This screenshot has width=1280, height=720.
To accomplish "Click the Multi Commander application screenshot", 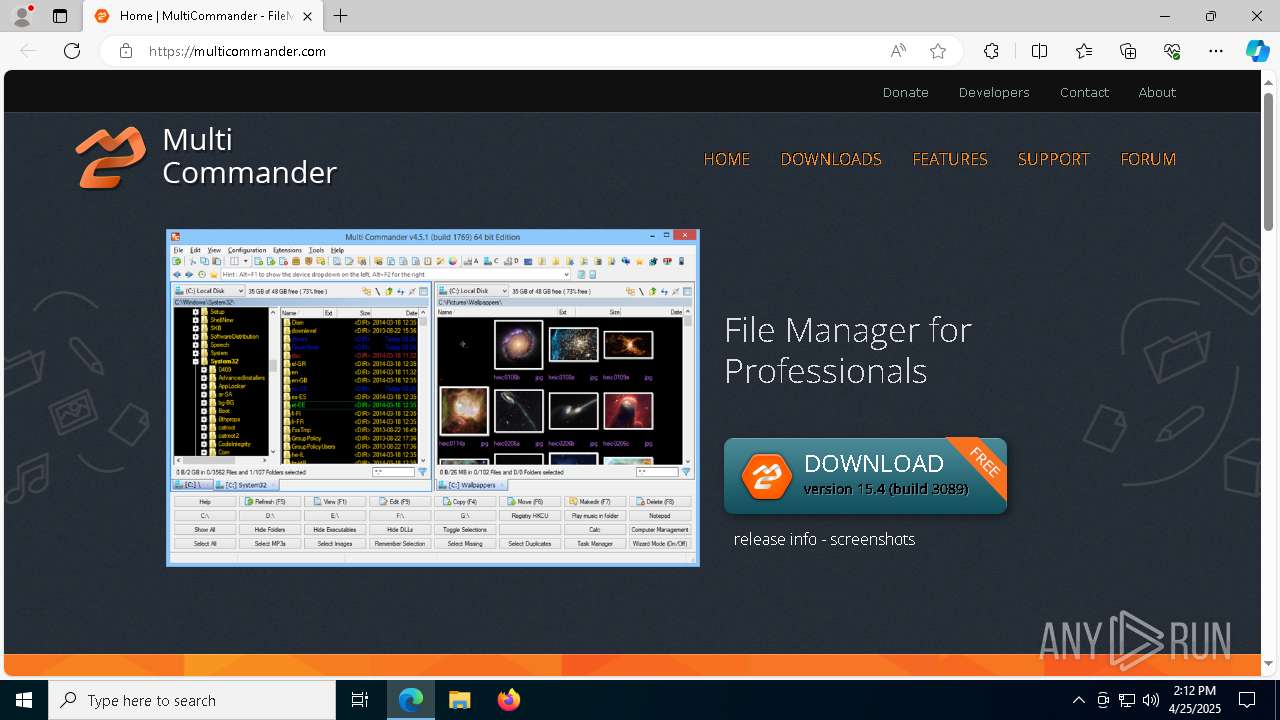I will point(433,398).
